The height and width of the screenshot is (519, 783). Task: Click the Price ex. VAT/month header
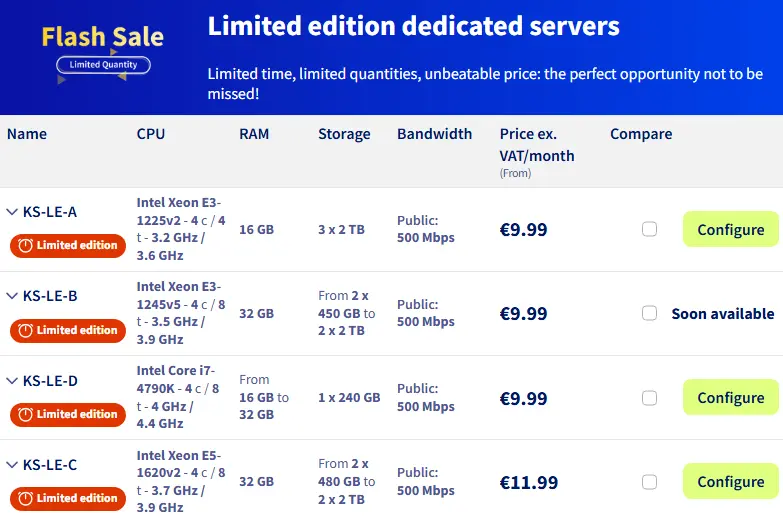click(x=537, y=145)
